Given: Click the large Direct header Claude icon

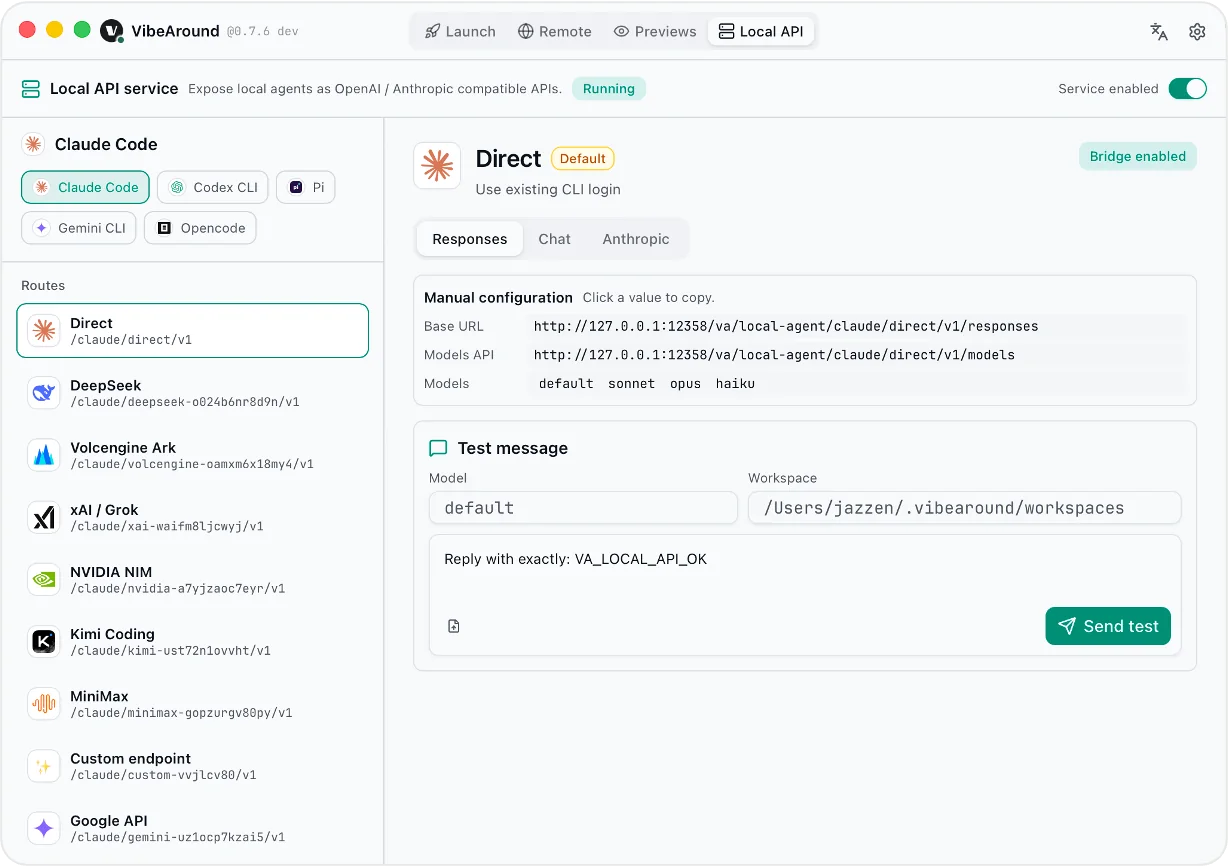Looking at the screenshot, I should (437, 166).
